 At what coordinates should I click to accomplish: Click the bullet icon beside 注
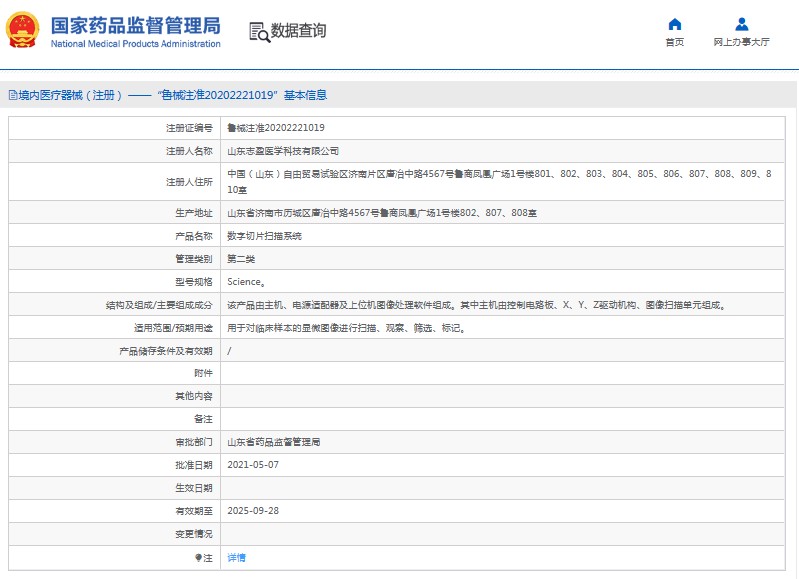[x=198, y=558]
